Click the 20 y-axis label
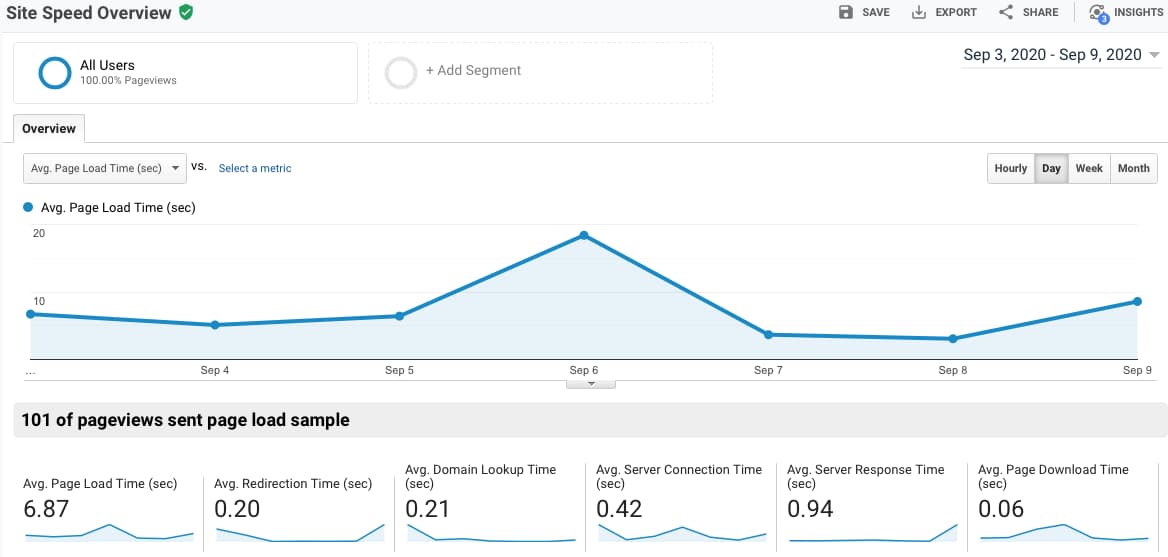This screenshot has width=1168, height=557. [39, 233]
